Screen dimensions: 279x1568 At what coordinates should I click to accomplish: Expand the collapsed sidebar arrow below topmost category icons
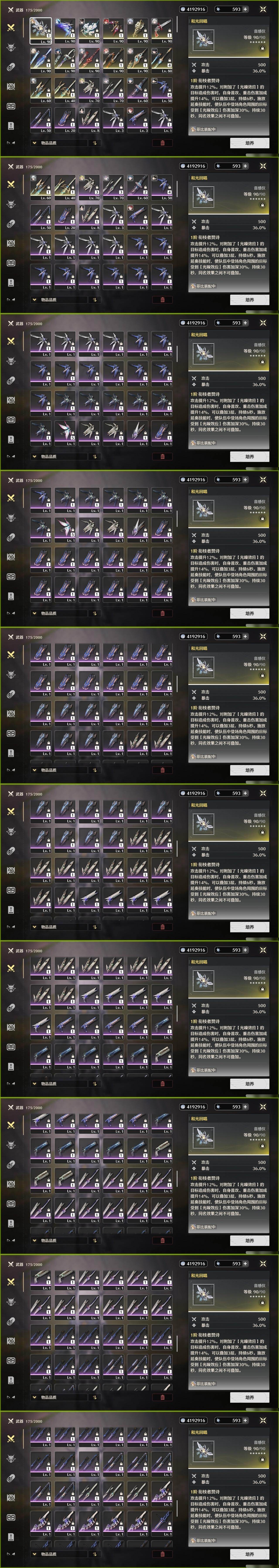pyautogui.click(x=10, y=143)
